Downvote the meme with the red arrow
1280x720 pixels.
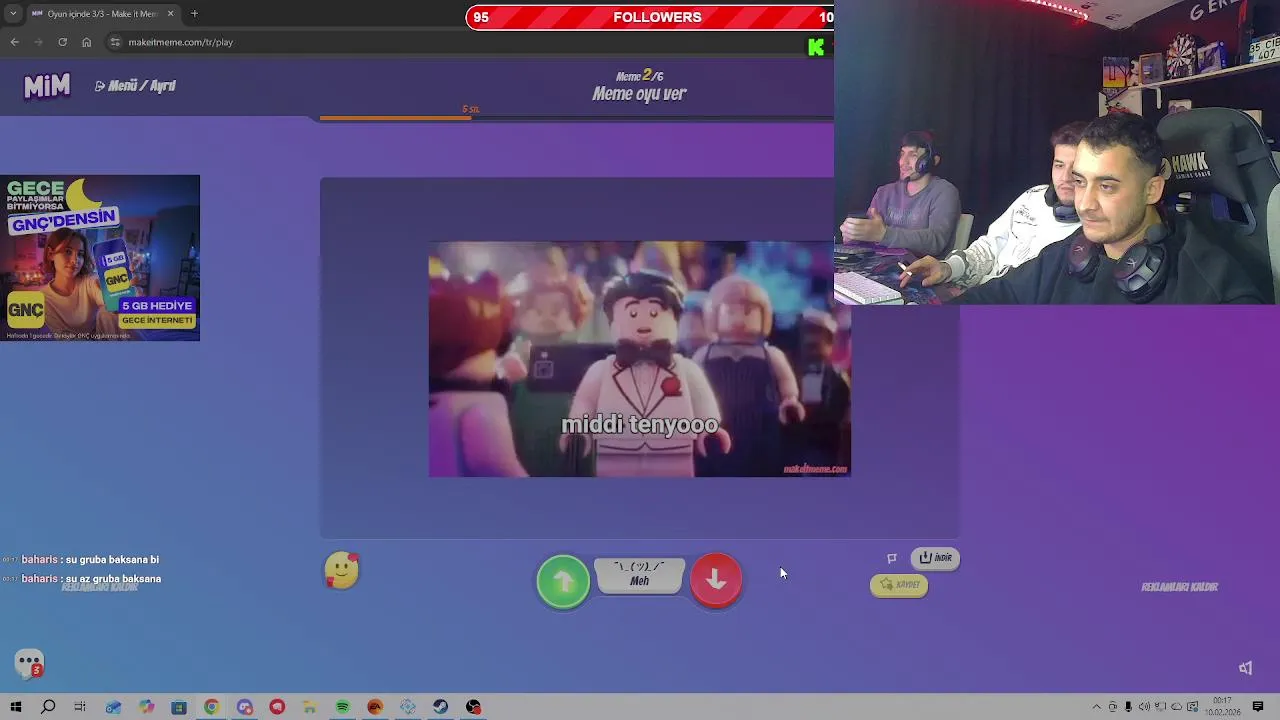pos(716,580)
